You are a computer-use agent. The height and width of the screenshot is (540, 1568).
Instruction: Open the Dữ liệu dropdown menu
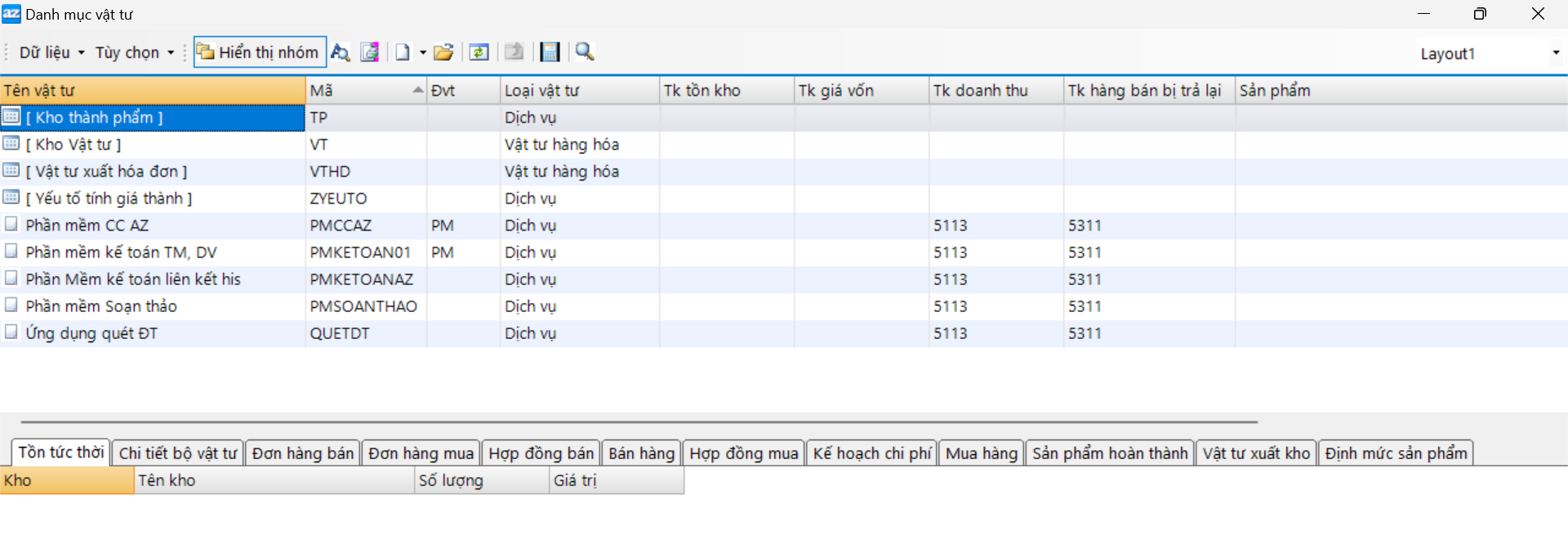pyautogui.click(x=51, y=52)
